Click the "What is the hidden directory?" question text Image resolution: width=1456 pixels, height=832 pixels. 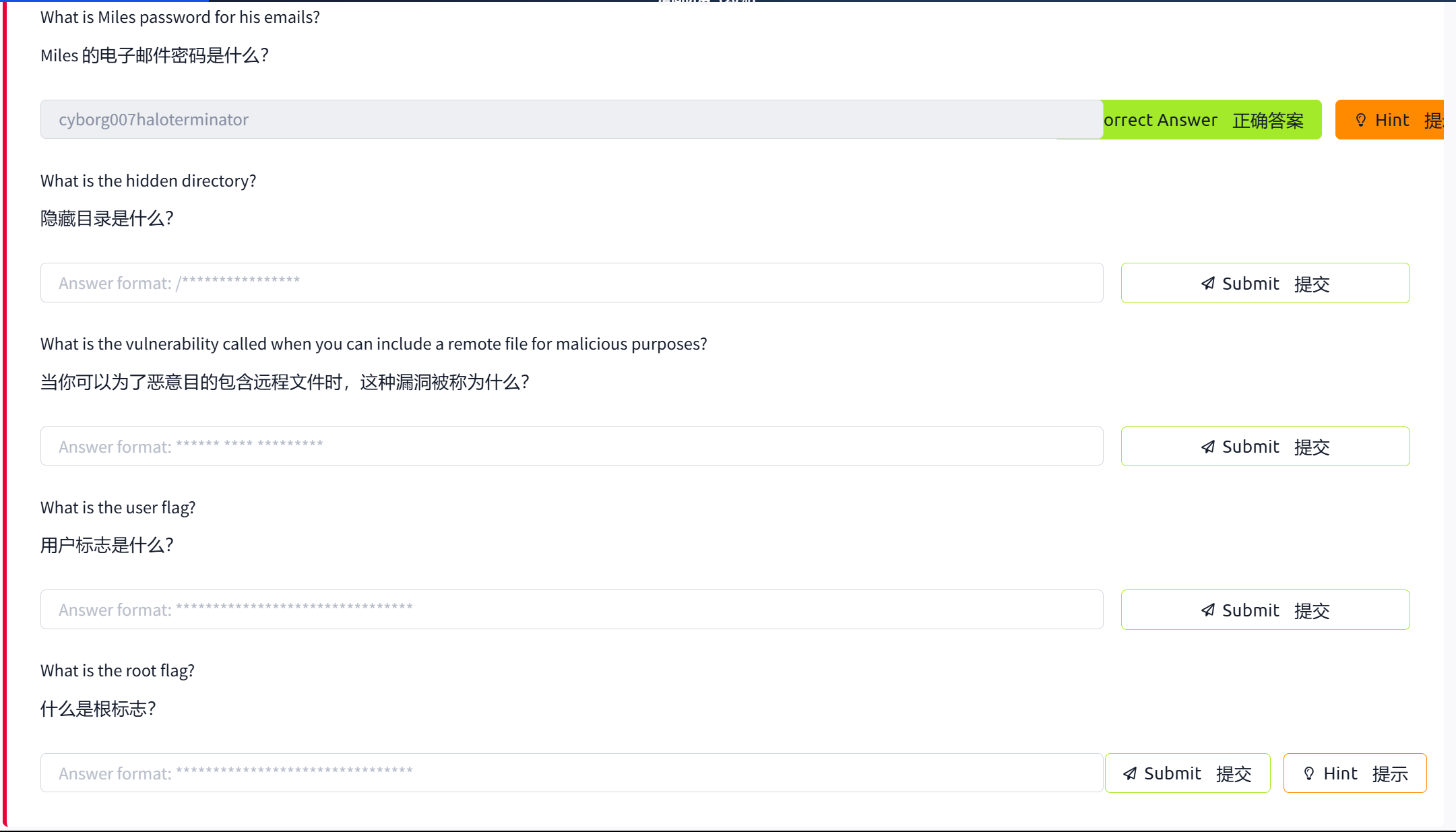click(x=148, y=181)
